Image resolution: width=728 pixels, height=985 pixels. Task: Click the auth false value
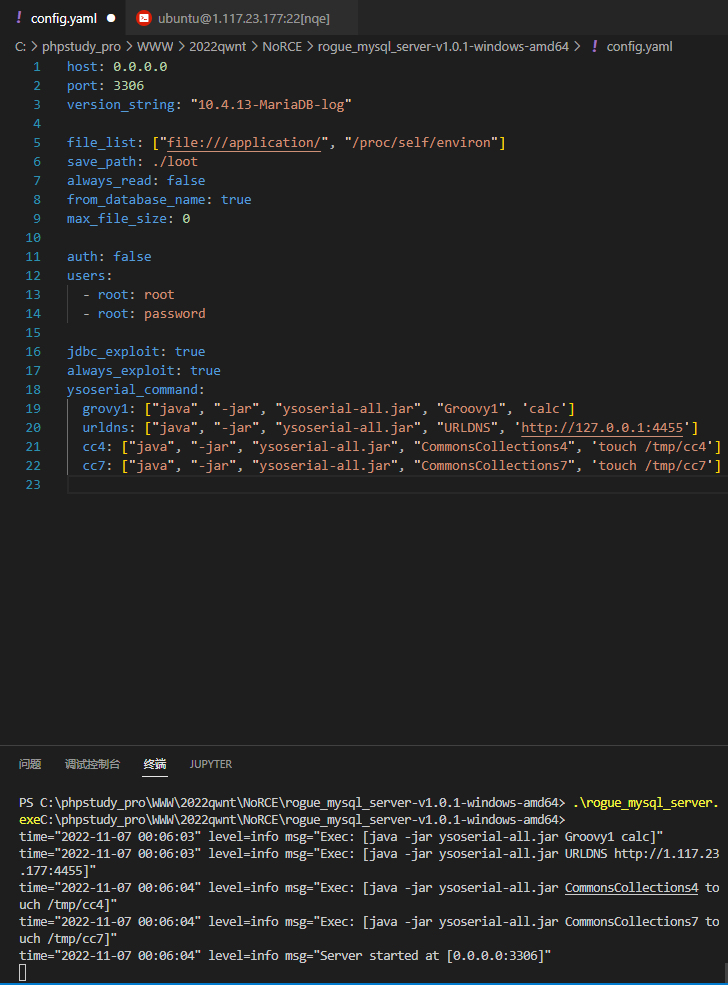(x=133, y=256)
